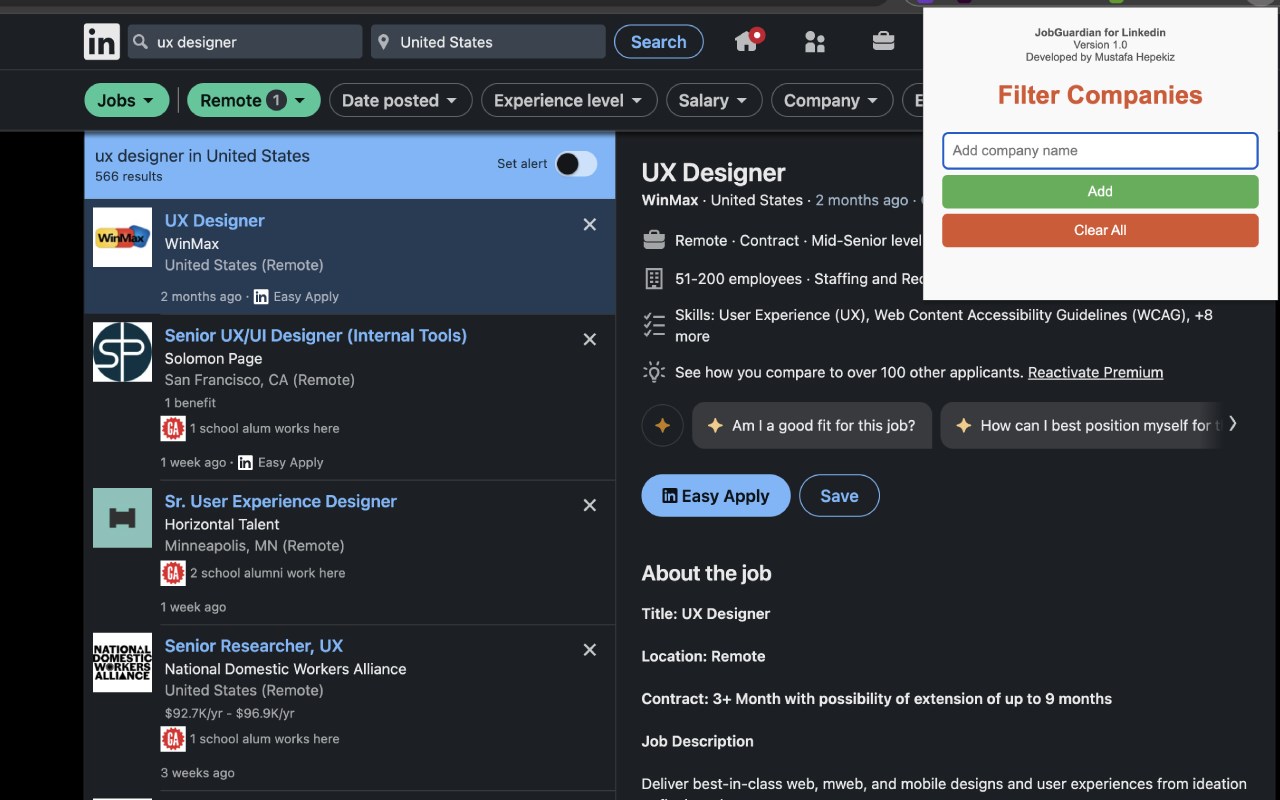Screen dimensions: 1280x800
Task: Open the Solomon Page company logo
Action: [x=122, y=352]
